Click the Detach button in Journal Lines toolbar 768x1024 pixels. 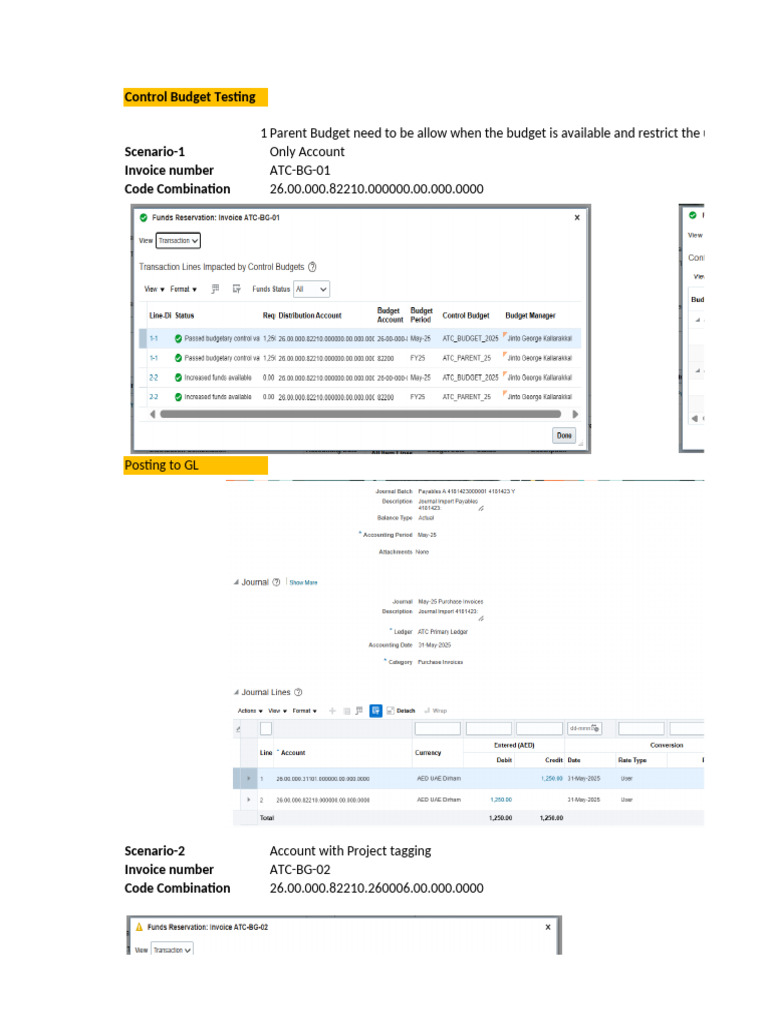[x=401, y=711]
